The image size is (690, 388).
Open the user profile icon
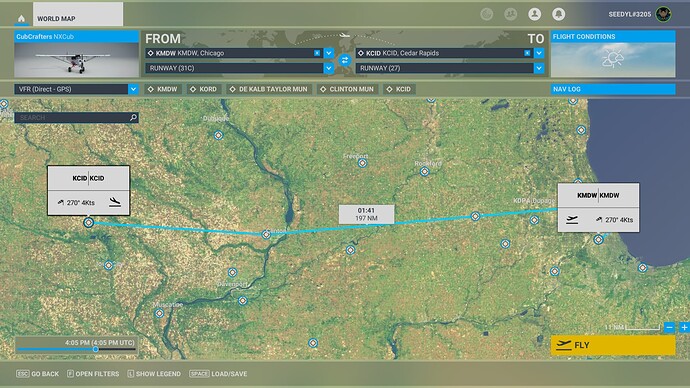(x=534, y=14)
